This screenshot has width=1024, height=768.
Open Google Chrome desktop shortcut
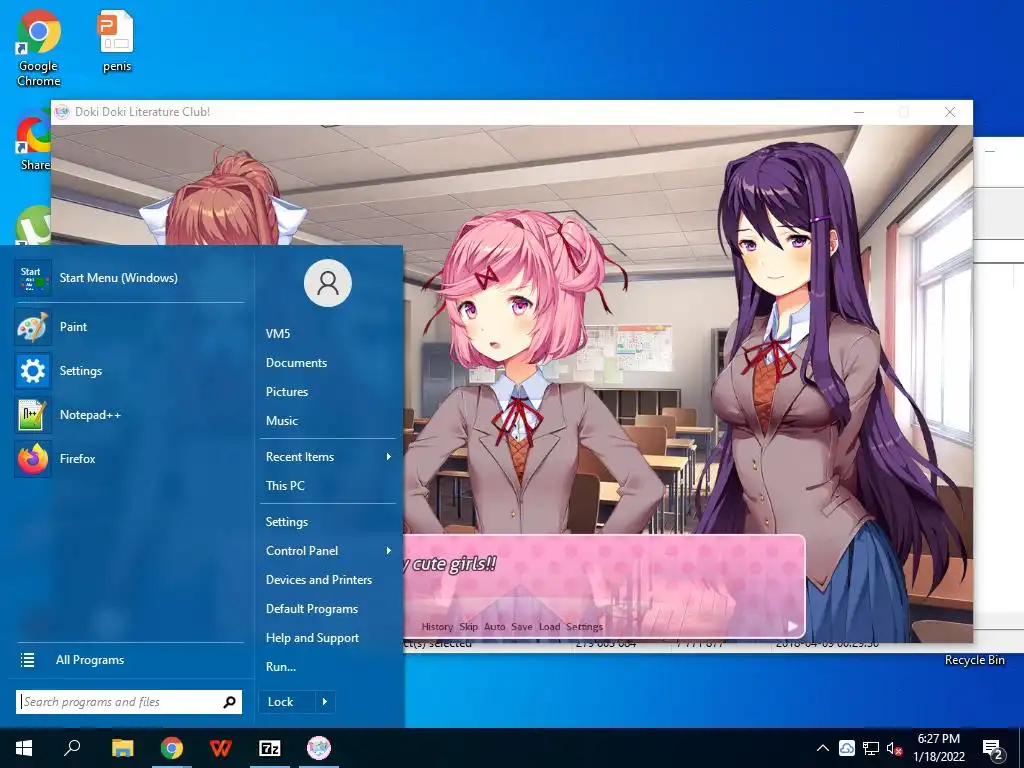click(x=39, y=49)
